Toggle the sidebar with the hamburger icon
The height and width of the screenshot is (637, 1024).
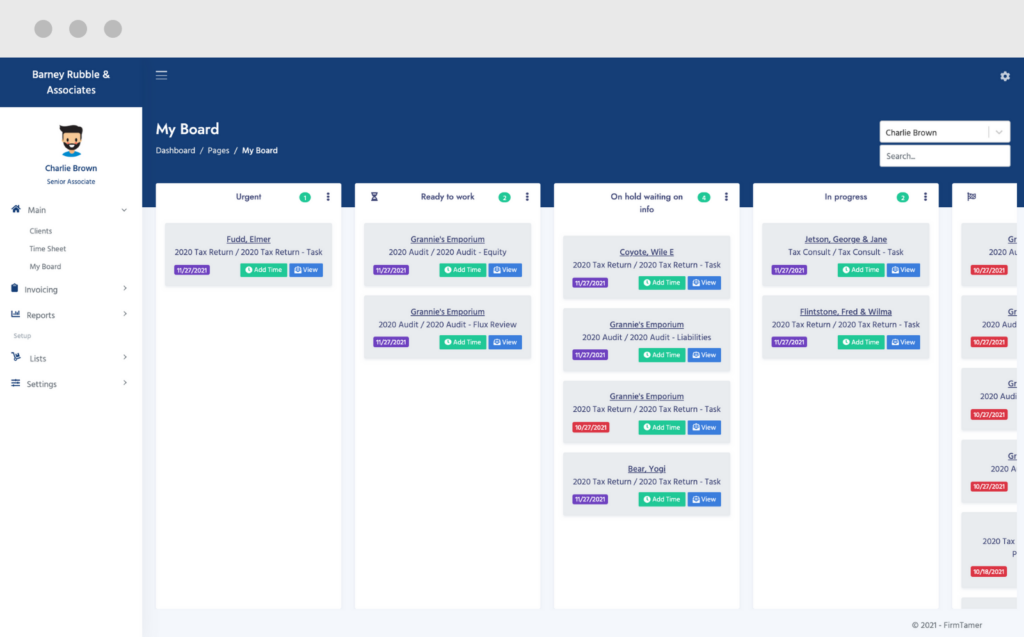coord(161,74)
